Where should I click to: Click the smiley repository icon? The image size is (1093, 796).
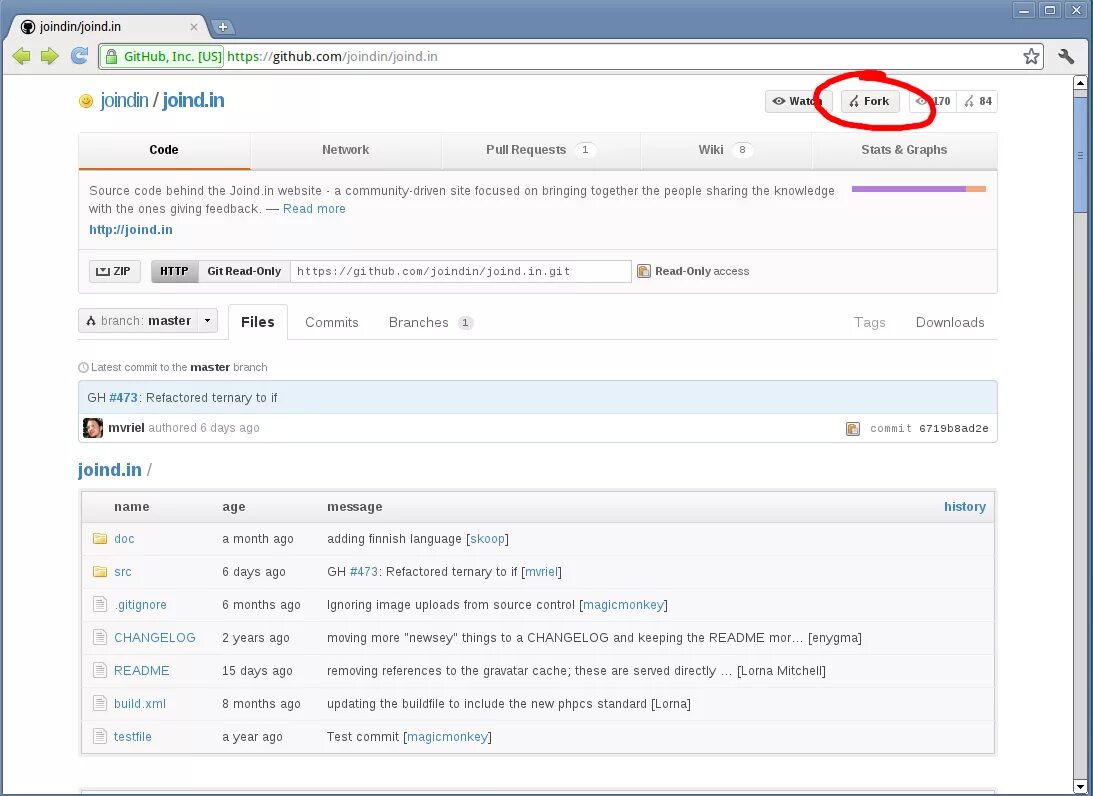(x=86, y=101)
